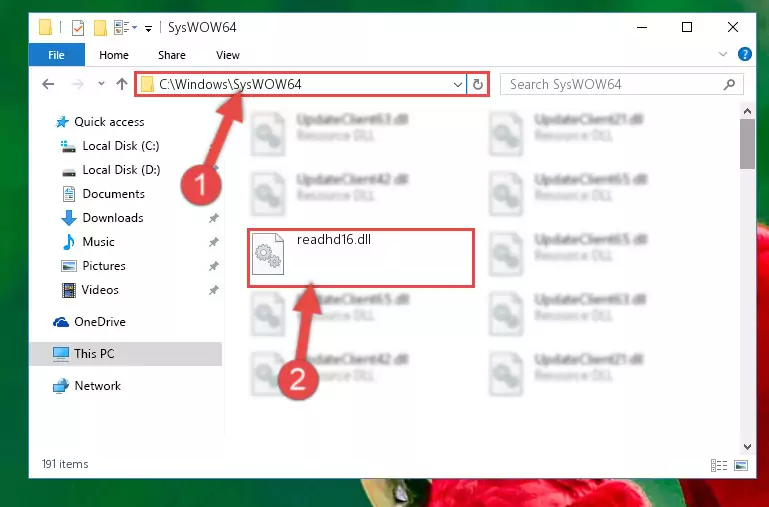Click the scrollbar down arrow
This screenshot has width=769, height=507.
[x=747, y=447]
